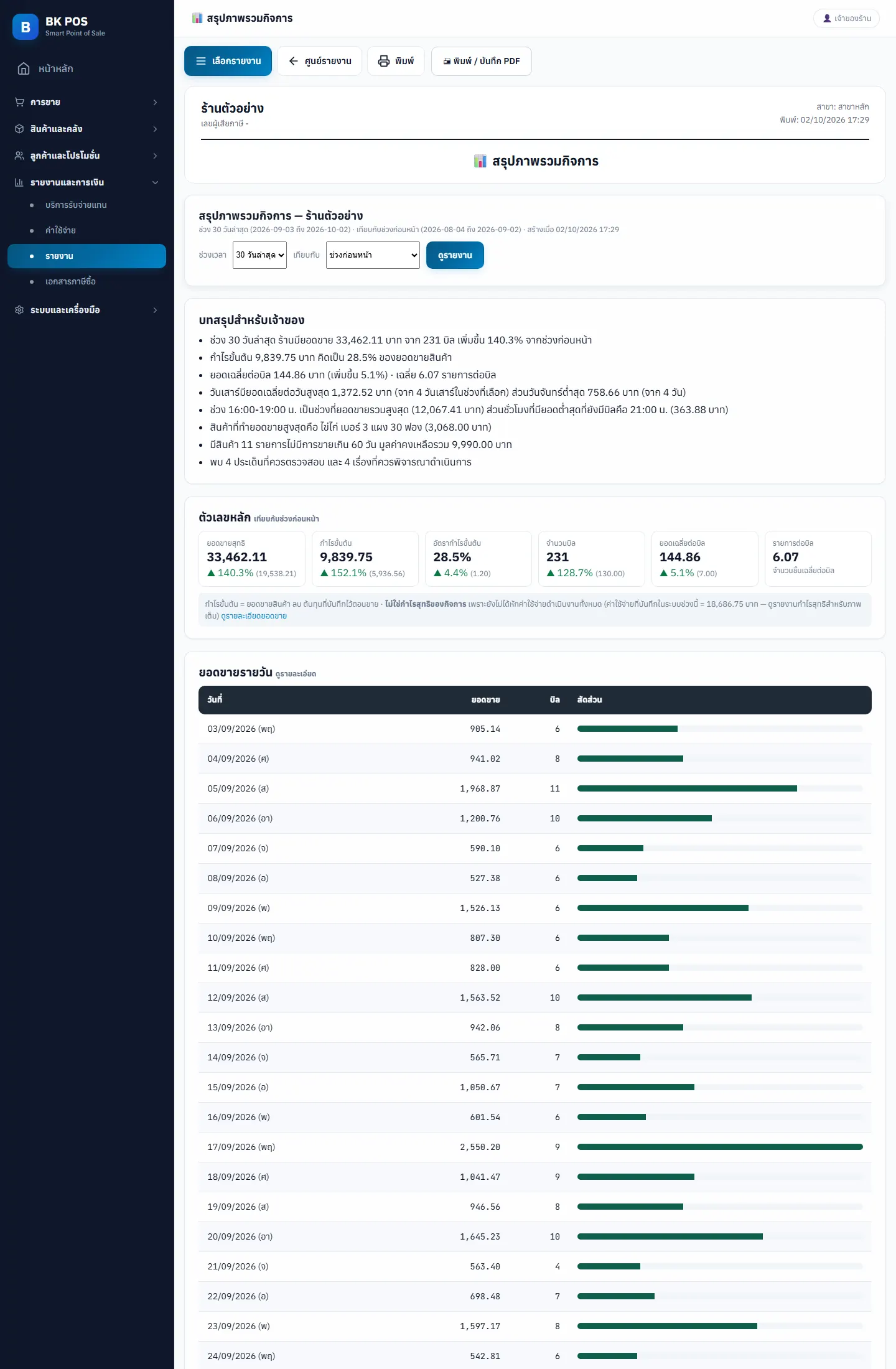896x1369 pixels.
Task: Click the printer icon on พิมพ์ button
Action: (384, 61)
